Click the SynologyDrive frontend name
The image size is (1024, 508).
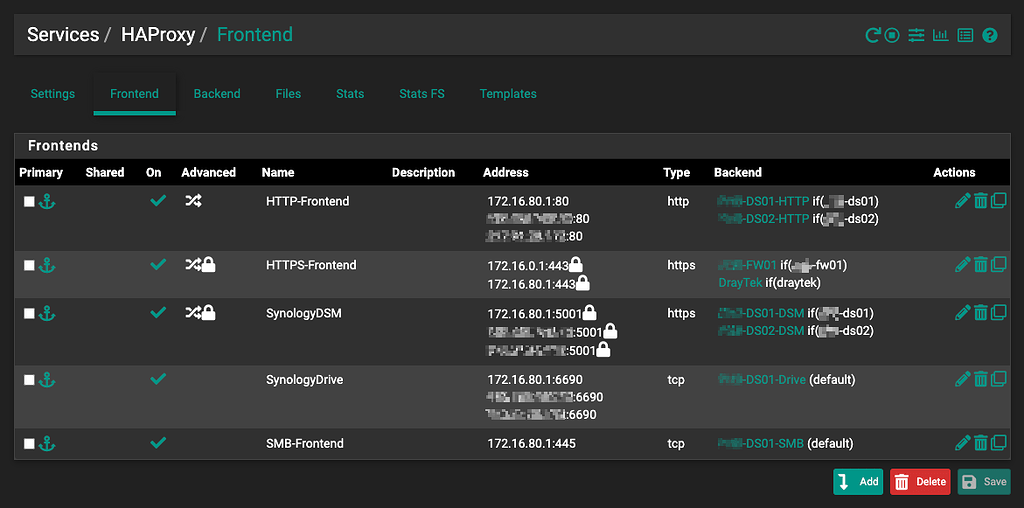(304, 379)
